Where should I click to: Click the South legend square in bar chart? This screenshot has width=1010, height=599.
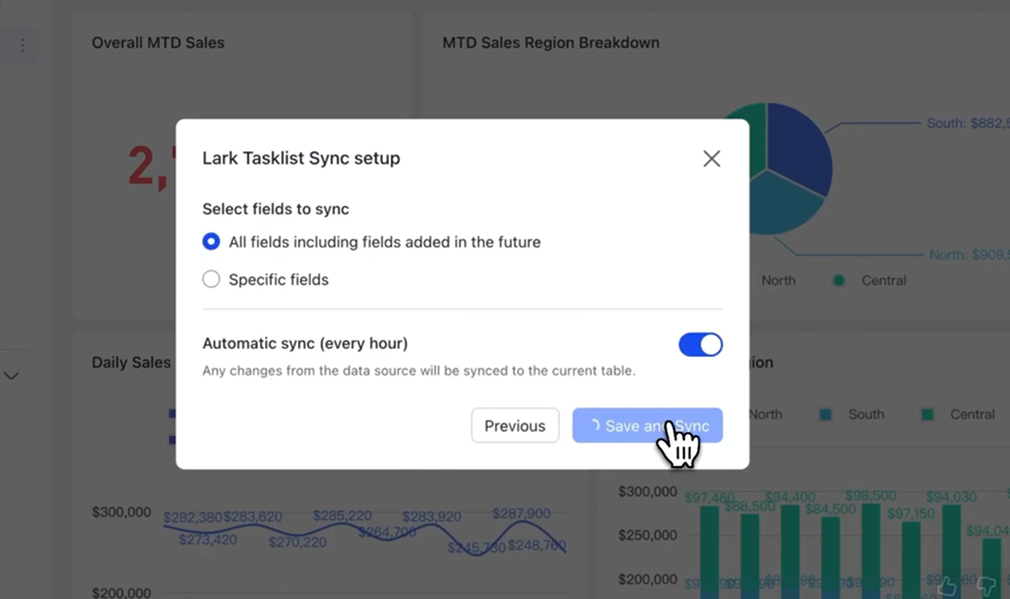tap(825, 414)
